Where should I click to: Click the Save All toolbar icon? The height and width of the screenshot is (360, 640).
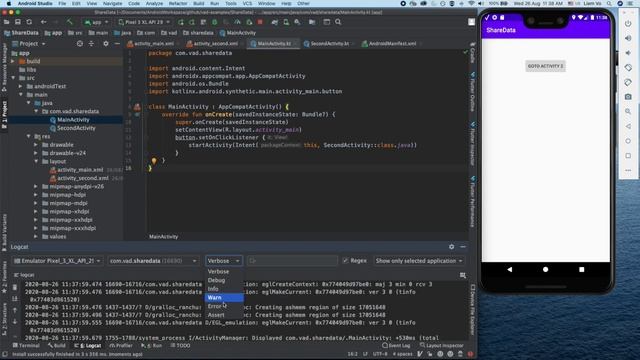[x=18, y=22]
